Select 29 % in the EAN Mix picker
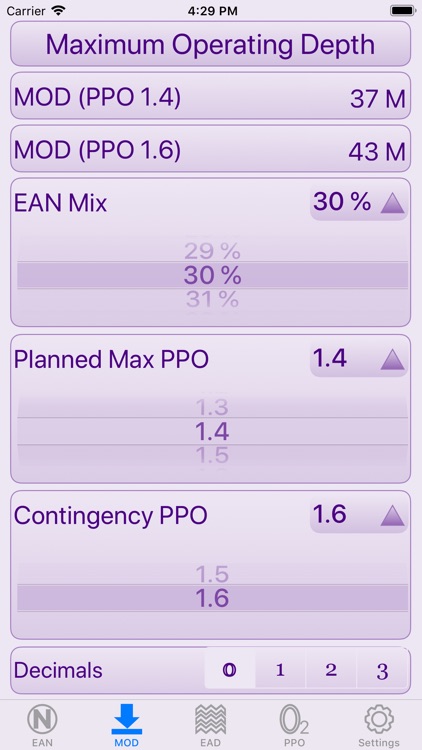This screenshot has height=750, width=422. coord(212,251)
